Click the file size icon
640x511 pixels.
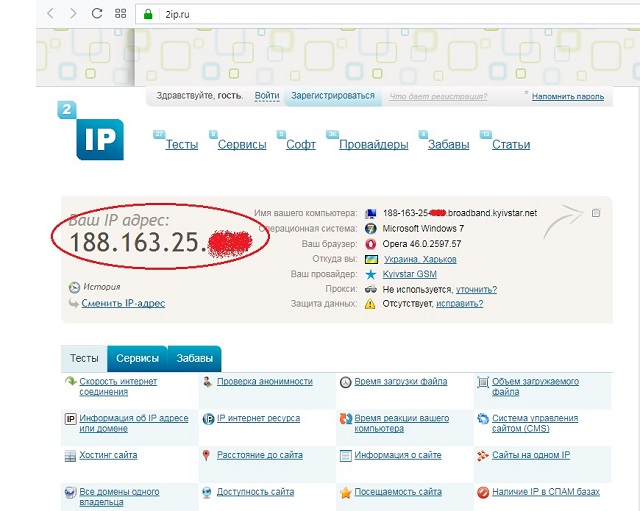coord(483,382)
